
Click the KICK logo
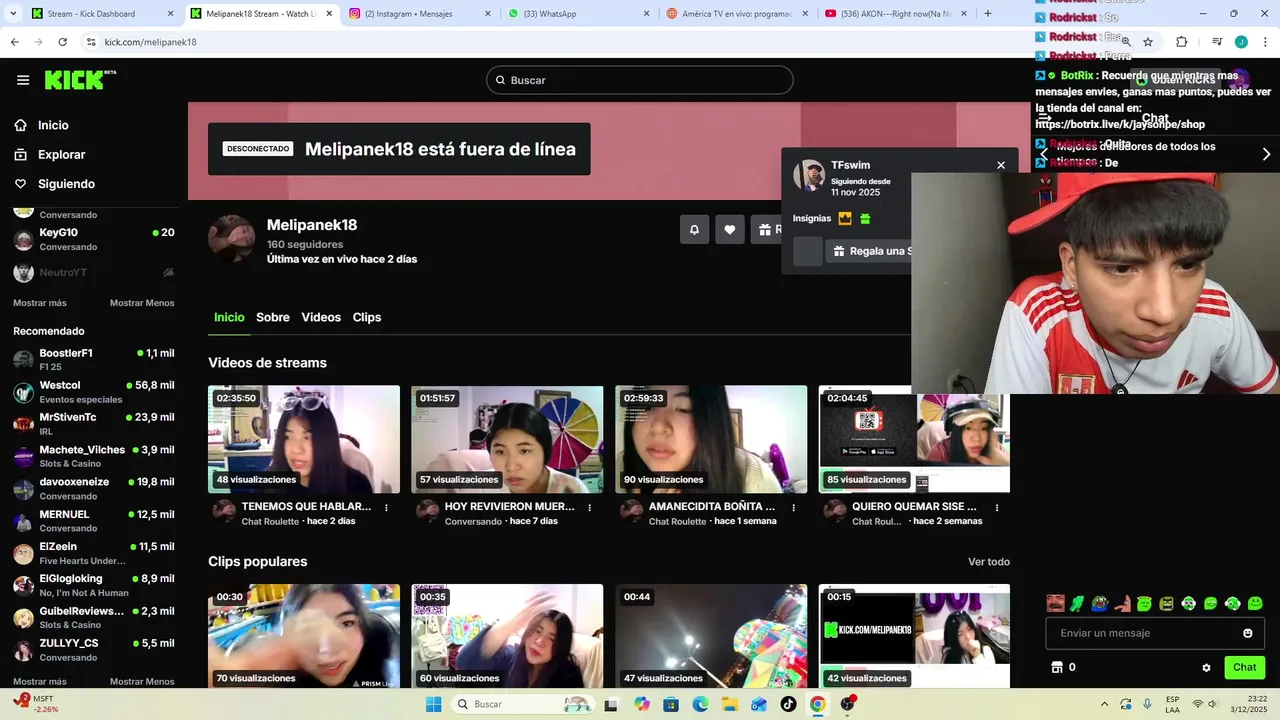tap(80, 80)
